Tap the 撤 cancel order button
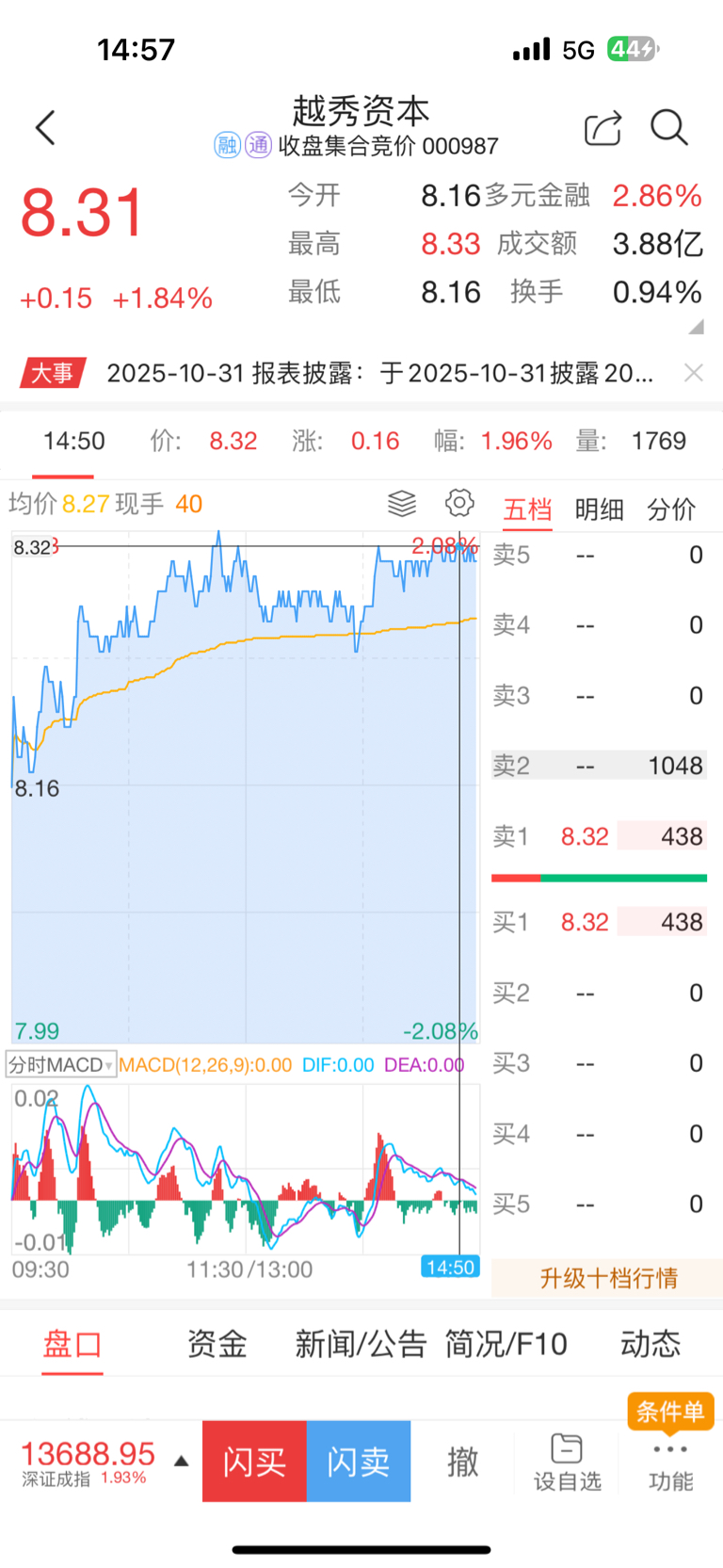This screenshot has width=723, height=1568. (462, 1462)
